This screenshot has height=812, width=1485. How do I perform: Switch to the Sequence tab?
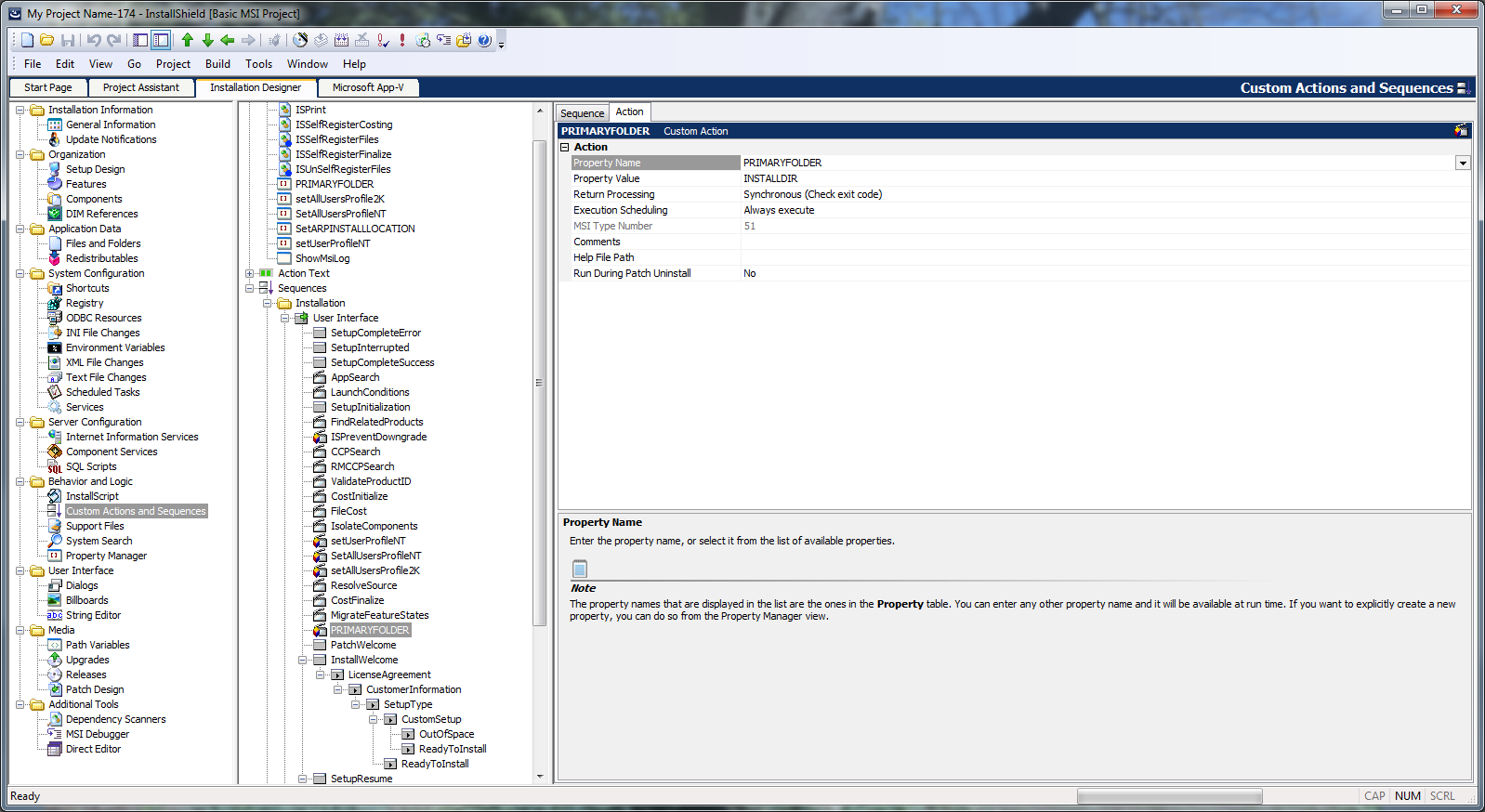click(x=583, y=113)
